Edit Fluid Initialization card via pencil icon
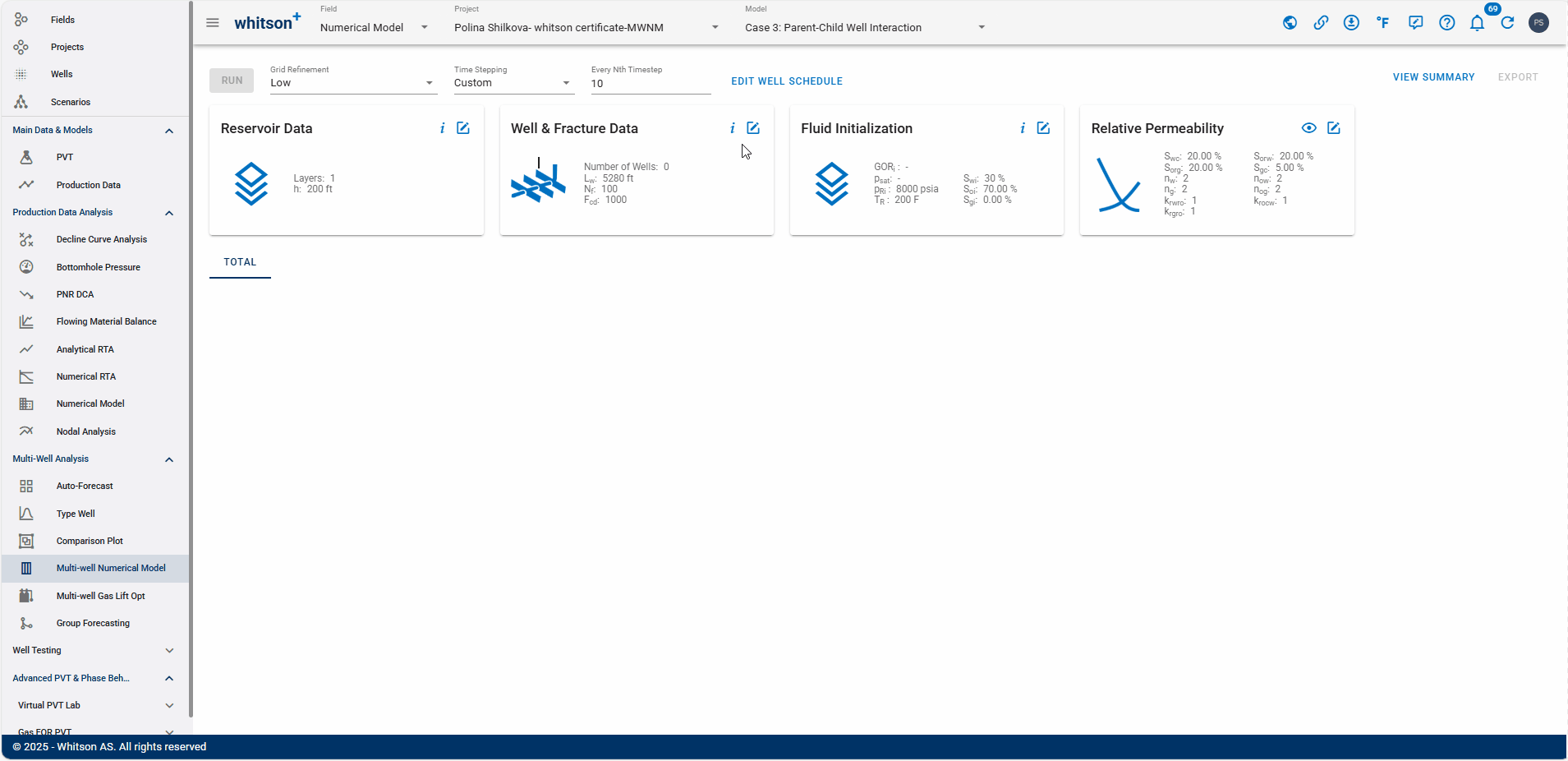 click(1043, 128)
